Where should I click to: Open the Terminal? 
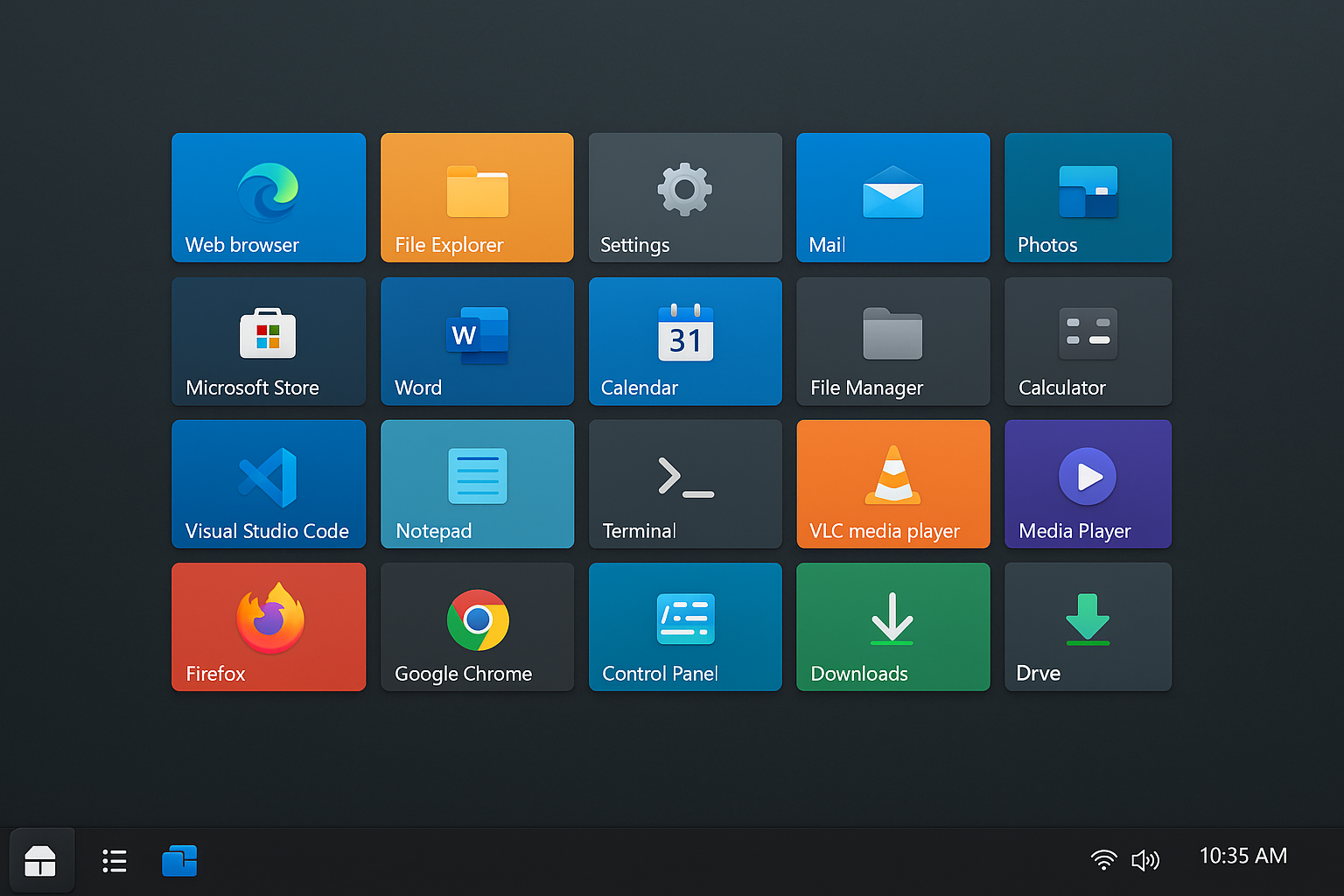coord(684,484)
